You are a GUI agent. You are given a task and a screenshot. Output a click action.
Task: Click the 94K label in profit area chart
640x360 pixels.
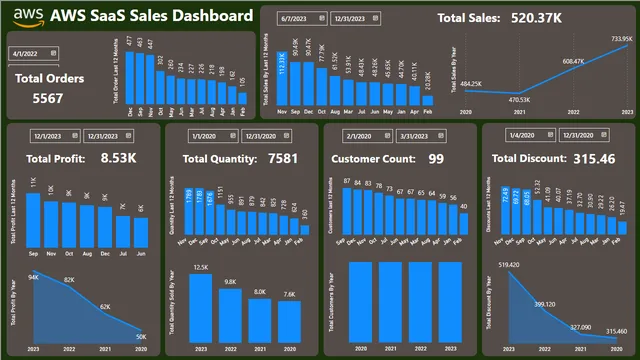[33, 277]
